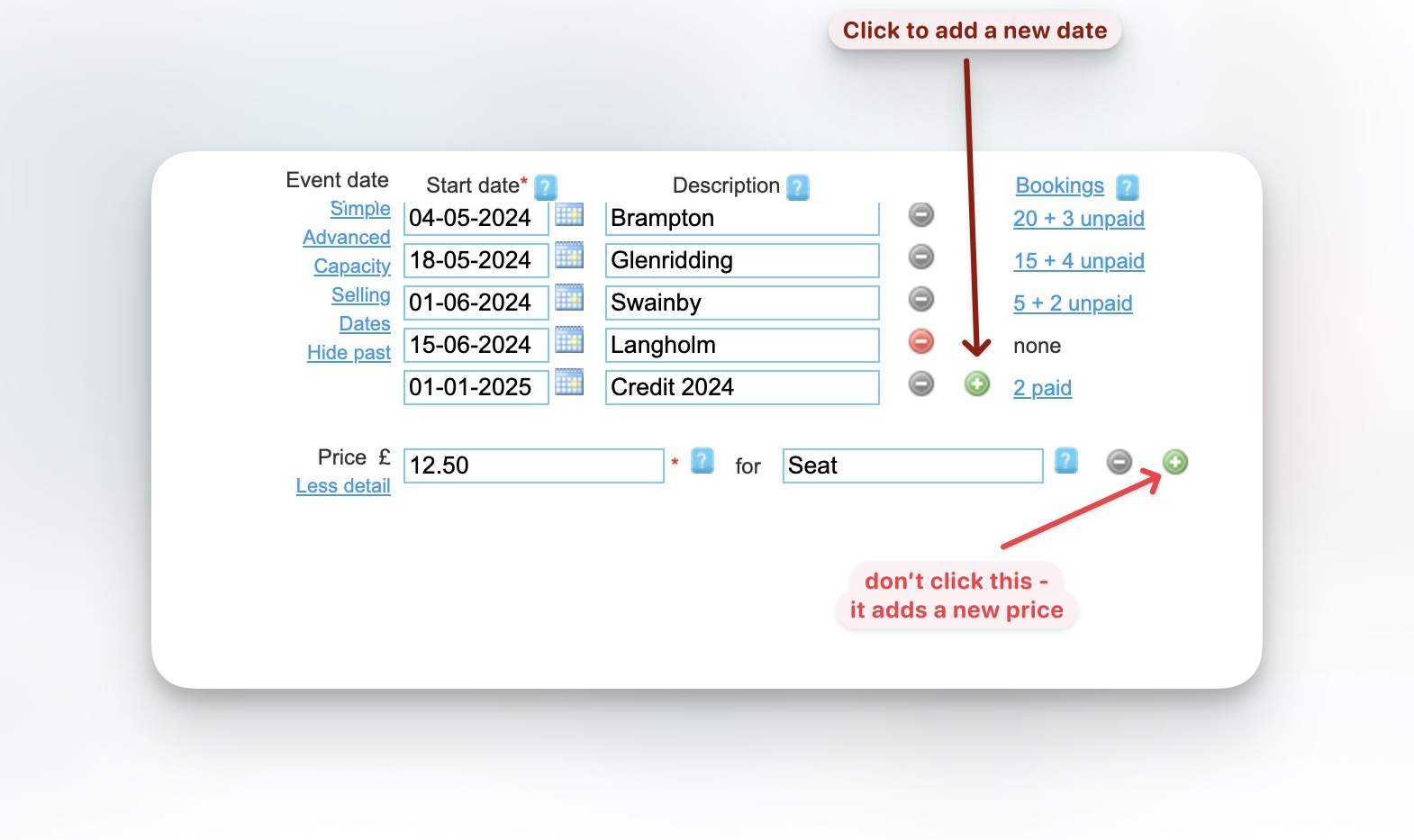Image resolution: width=1414 pixels, height=840 pixels.
Task: Open the '20 + 3 unpaid' bookings link
Action: (x=1078, y=219)
